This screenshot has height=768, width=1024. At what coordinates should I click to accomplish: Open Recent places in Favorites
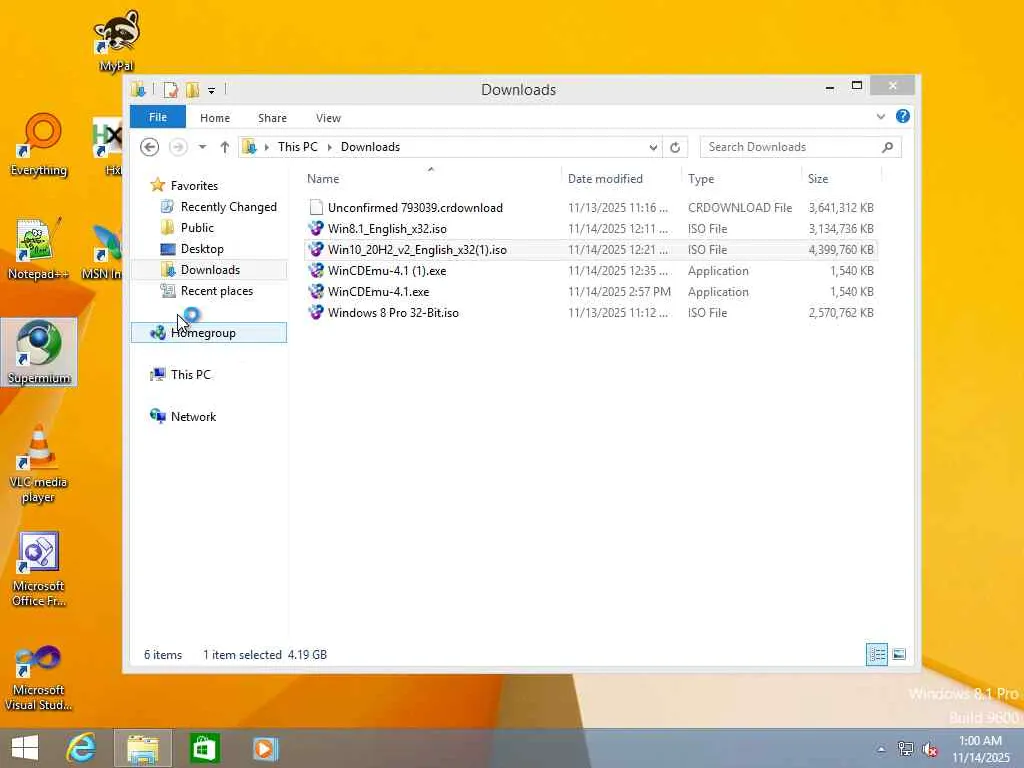[217, 291]
